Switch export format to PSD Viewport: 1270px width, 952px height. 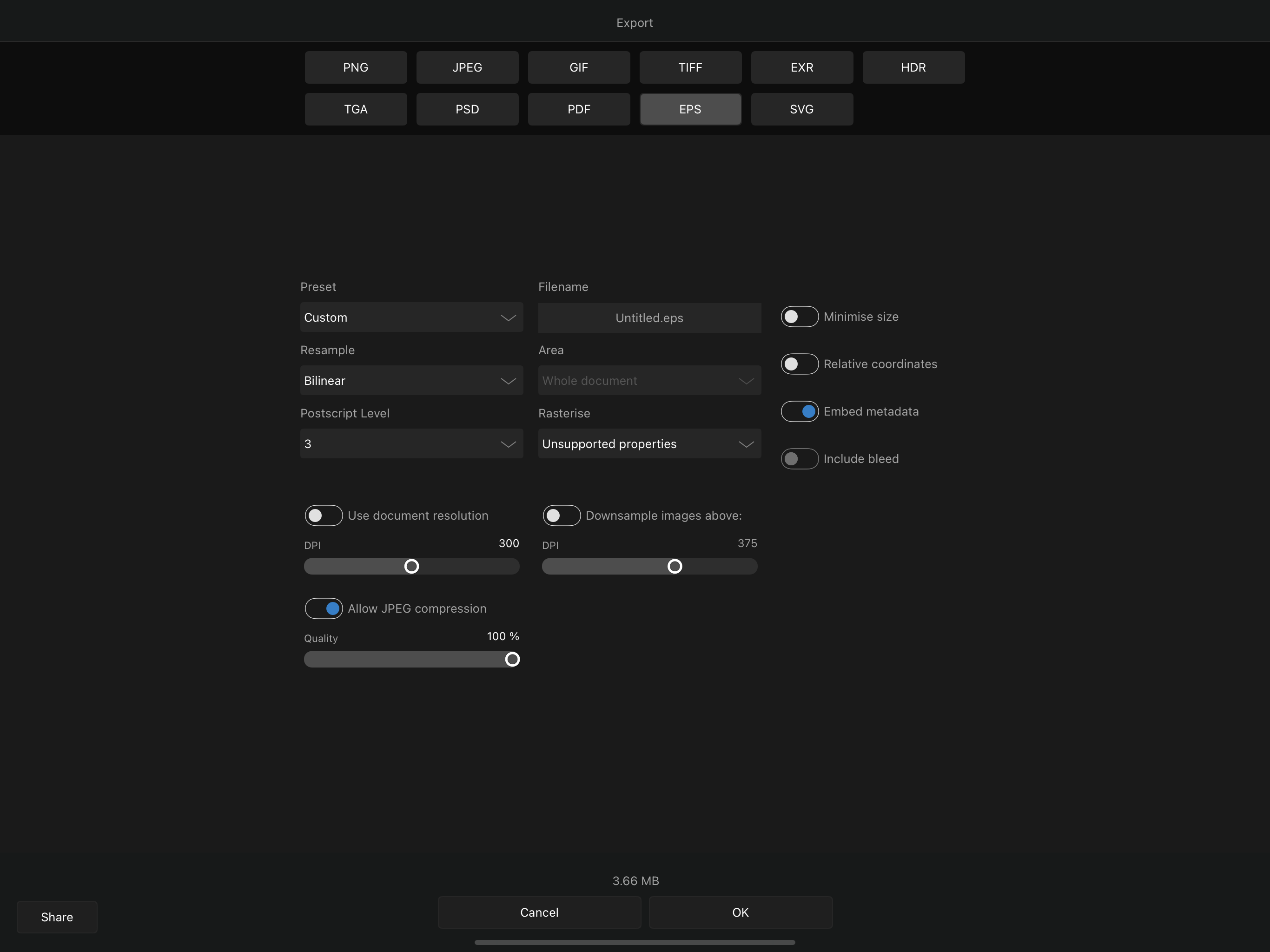coord(467,109)
